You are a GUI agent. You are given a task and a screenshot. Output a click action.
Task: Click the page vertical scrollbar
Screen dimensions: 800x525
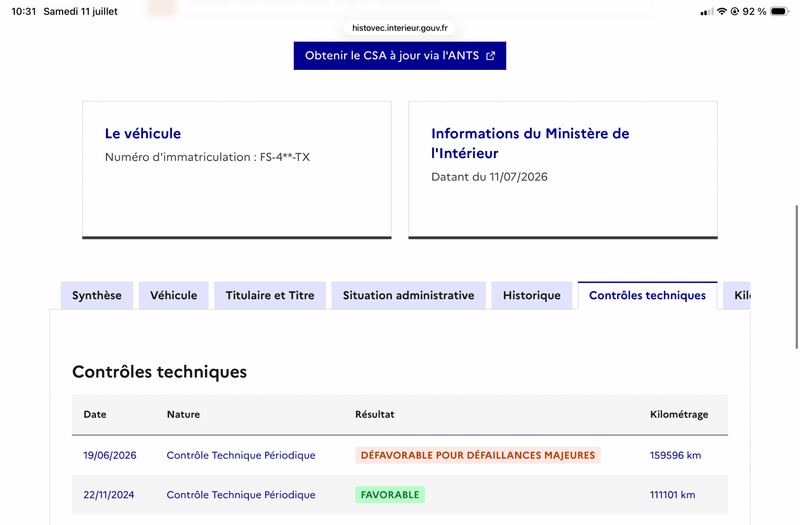click(796, 277)
